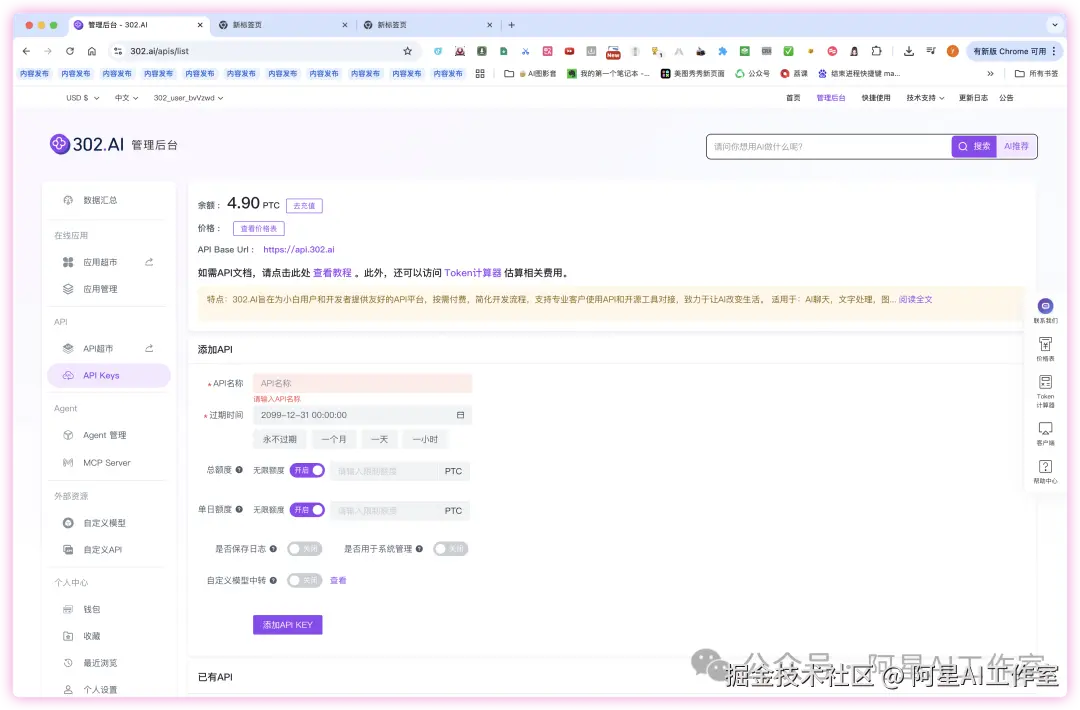1080x710 pixels.
Task: Click 联系我们 floating chat icon
Action: pos(1045,310)
